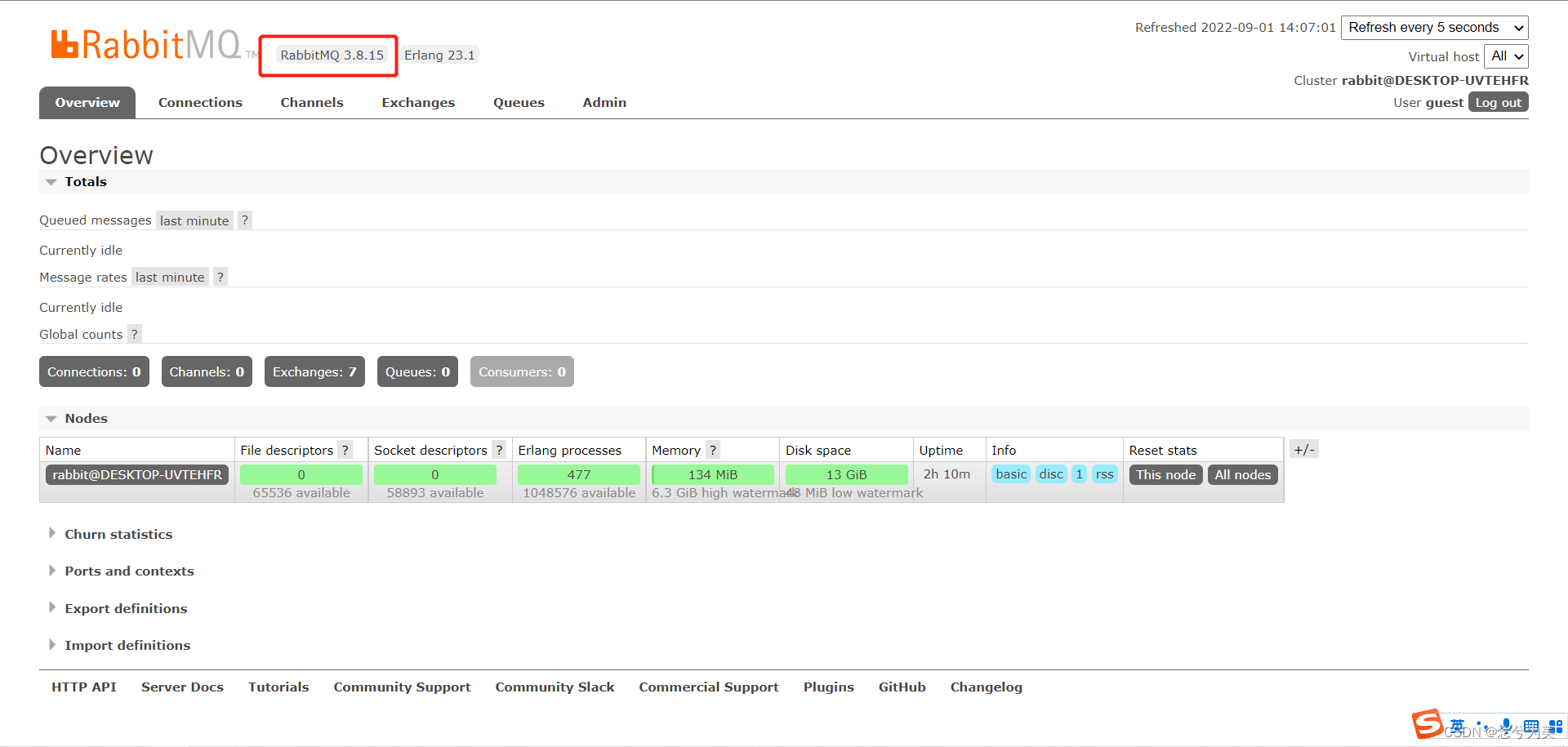Open the Changelog footer link
The height and width of the screenshot is (747, 1568).
[x=986, y=687]
